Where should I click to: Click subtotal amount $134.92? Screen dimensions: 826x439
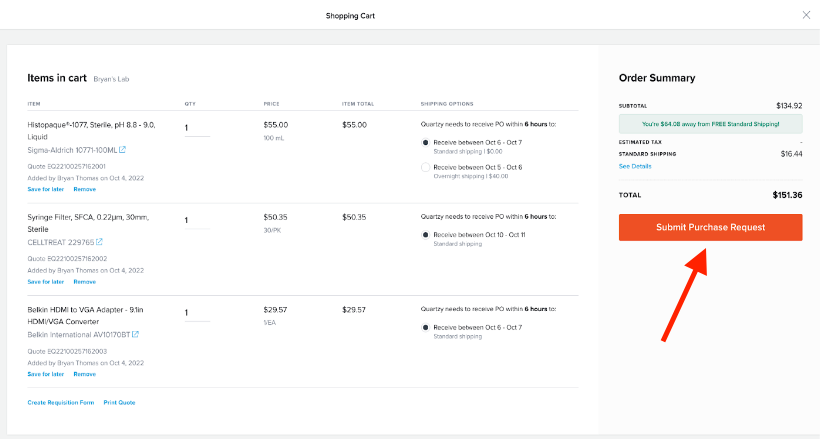789,106
